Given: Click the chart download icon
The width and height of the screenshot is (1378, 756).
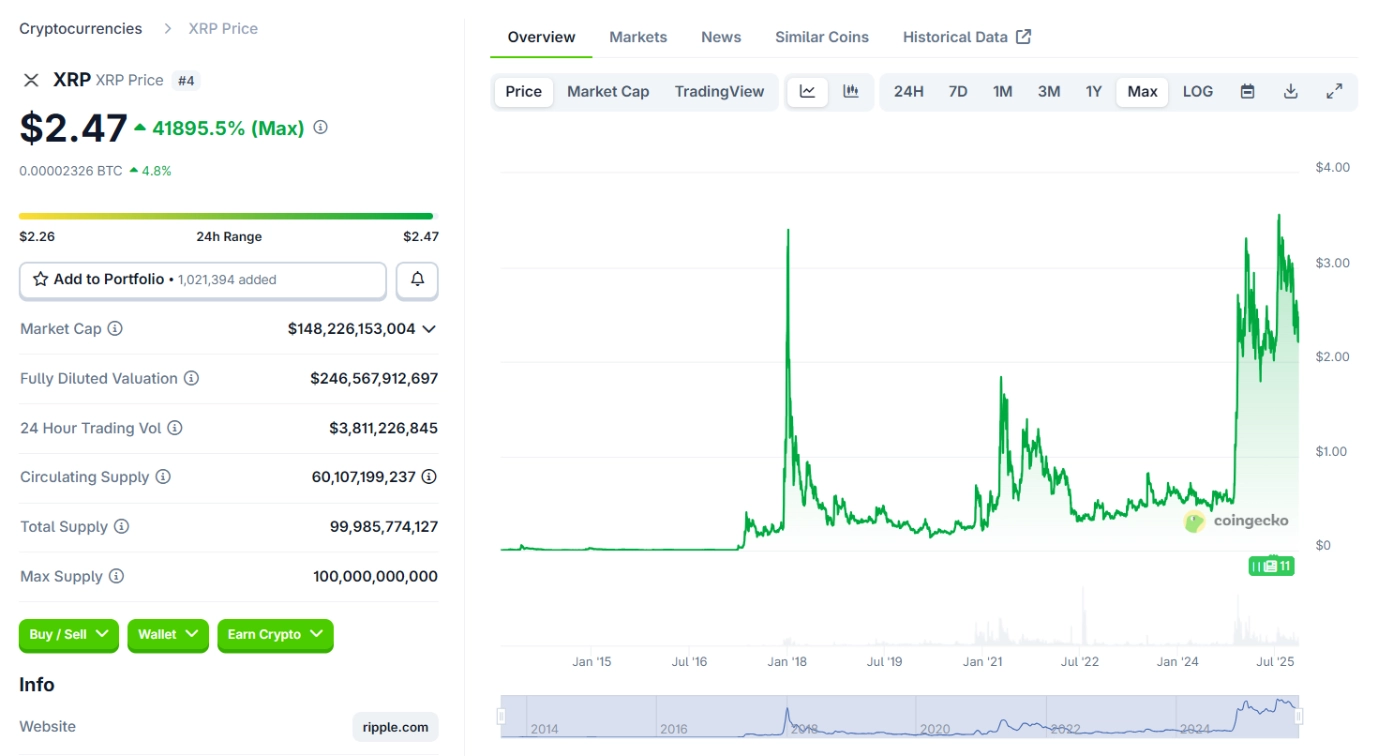Looking at the screenshot, I should (1291, 91).
